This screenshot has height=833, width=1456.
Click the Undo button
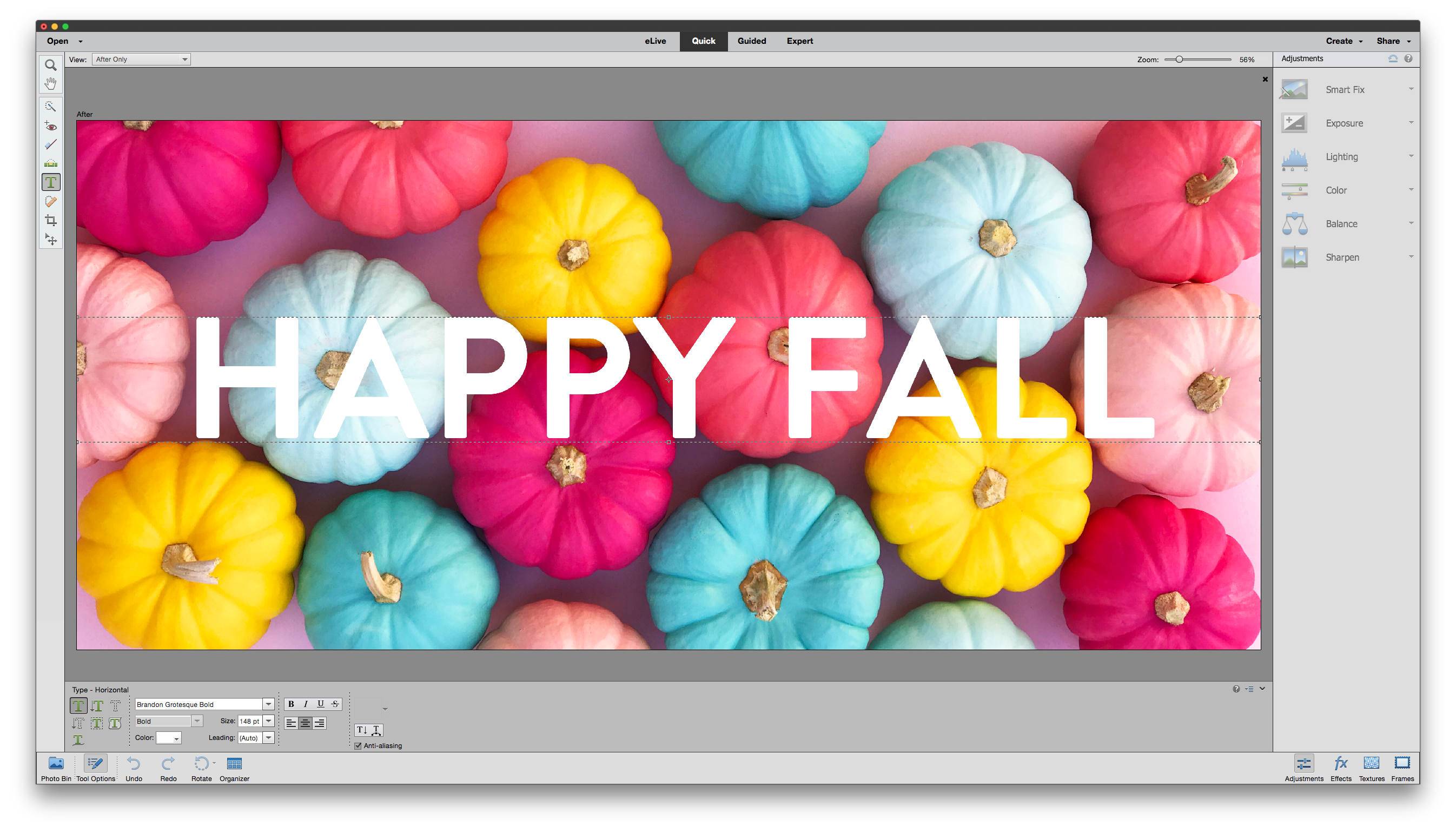point(134,768)
